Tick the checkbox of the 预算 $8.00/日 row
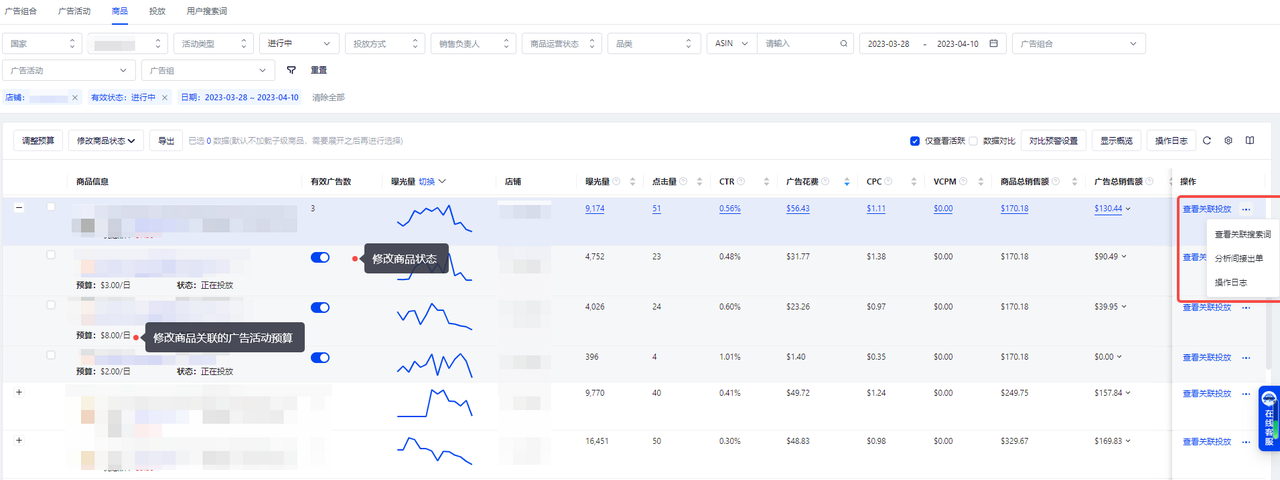1280x480 pixels. [51, 304]
